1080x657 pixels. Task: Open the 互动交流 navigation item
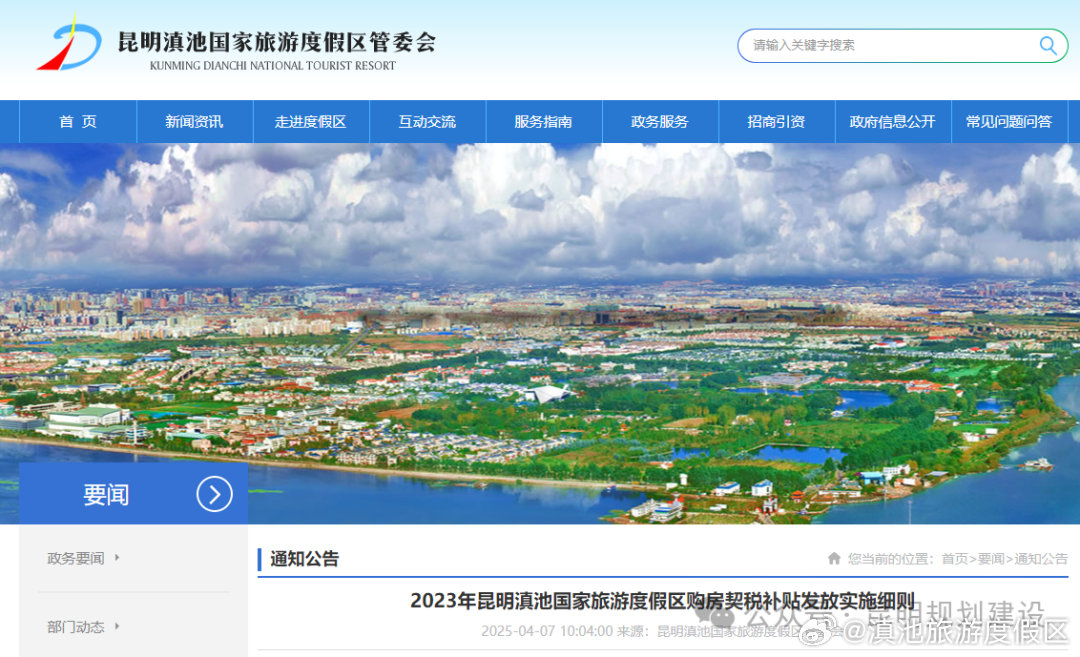point(427,122)
